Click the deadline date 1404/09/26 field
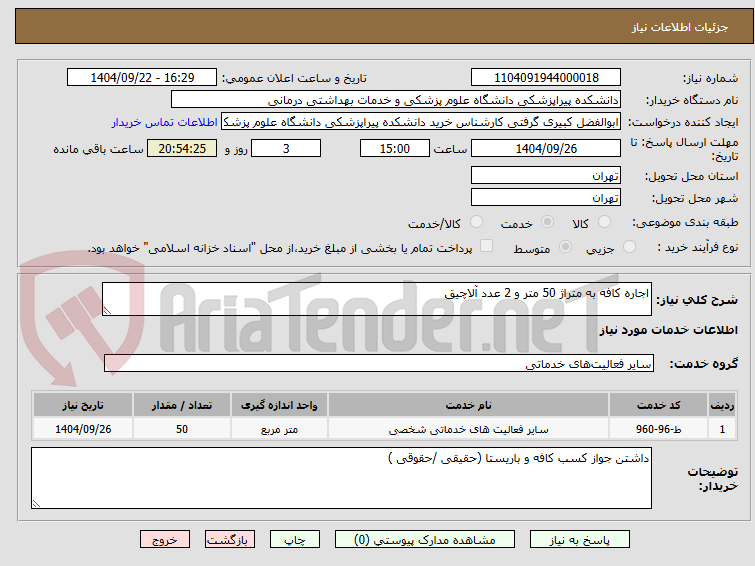Viewport: 755px width, 566px height. point(546,148)
